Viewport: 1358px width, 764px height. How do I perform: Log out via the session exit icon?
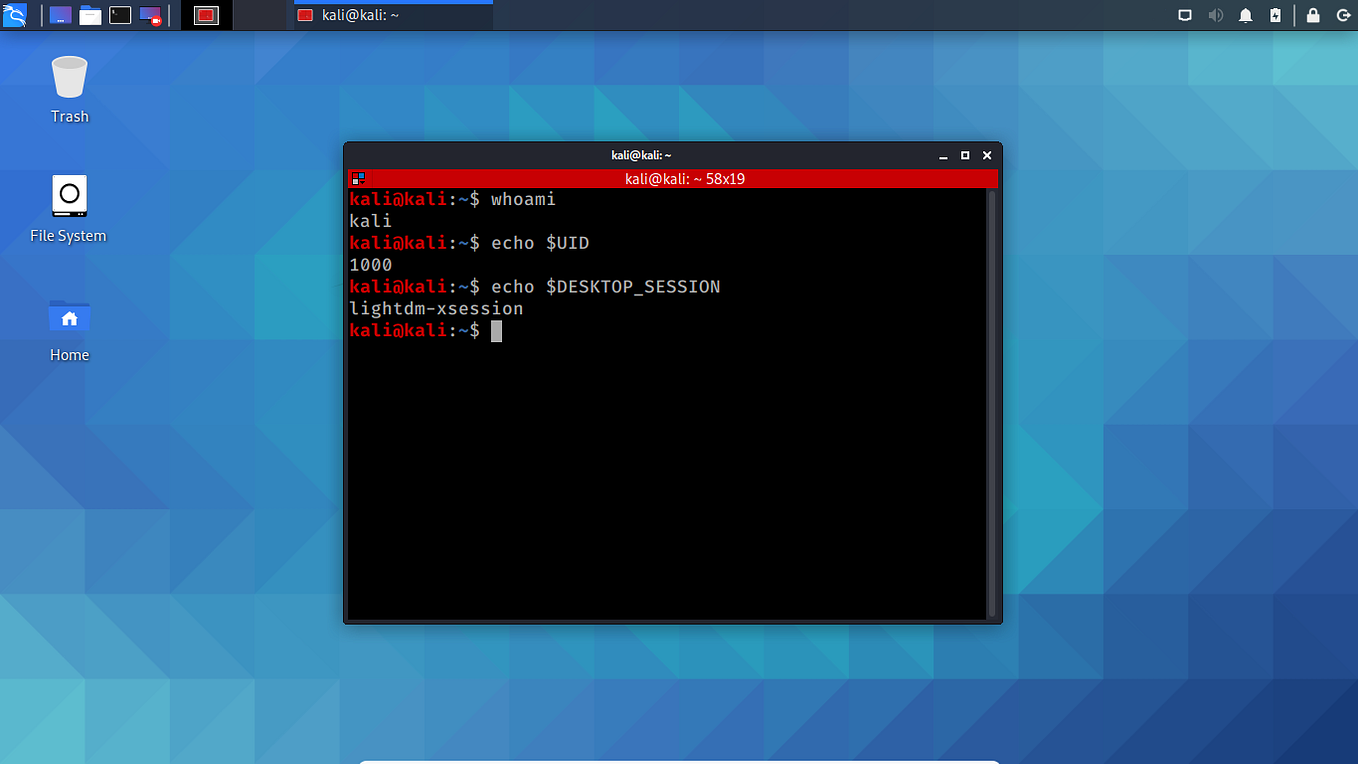[1344, 15]
